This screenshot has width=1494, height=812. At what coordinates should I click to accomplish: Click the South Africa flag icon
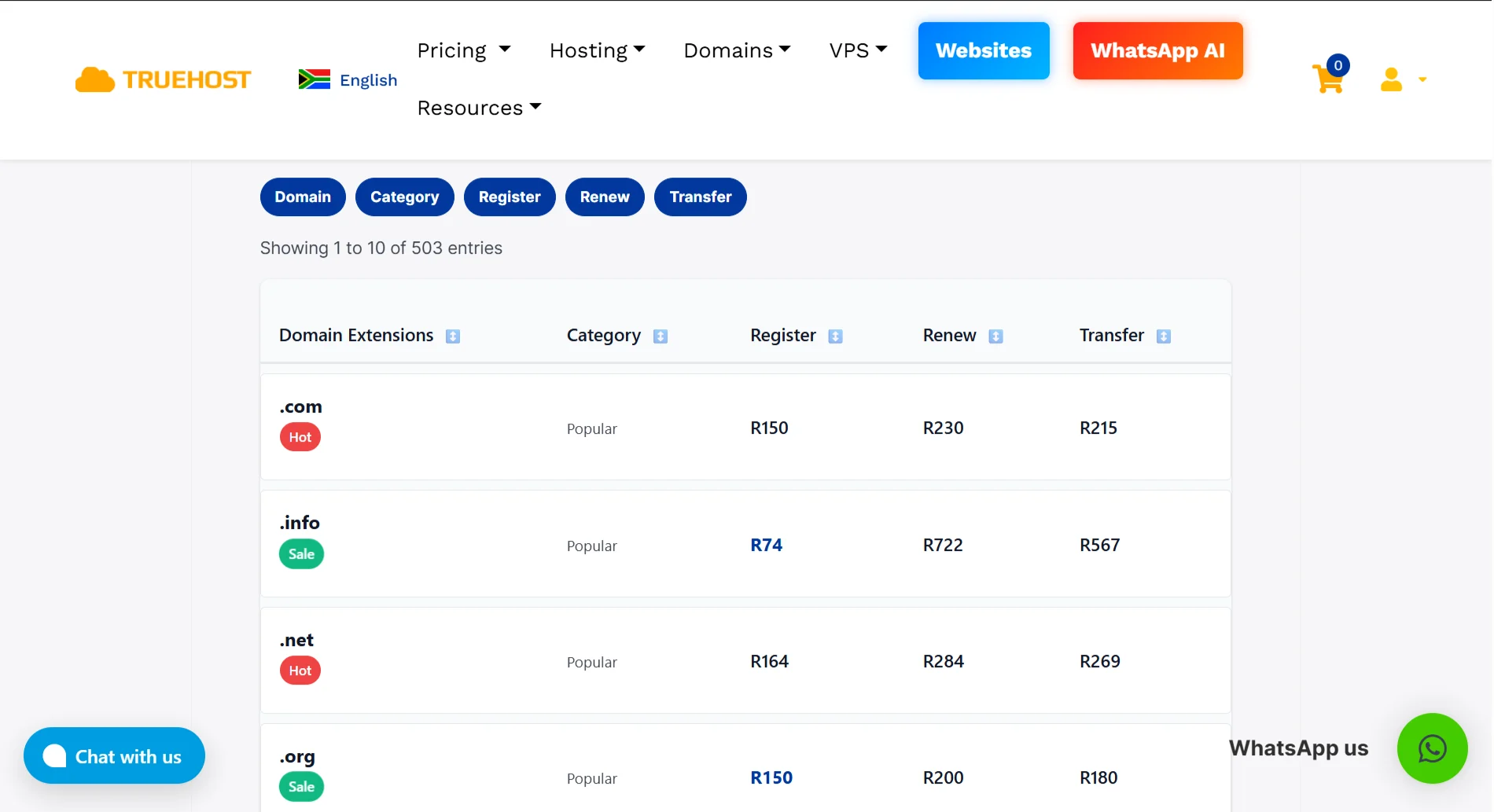click(315, 79)
